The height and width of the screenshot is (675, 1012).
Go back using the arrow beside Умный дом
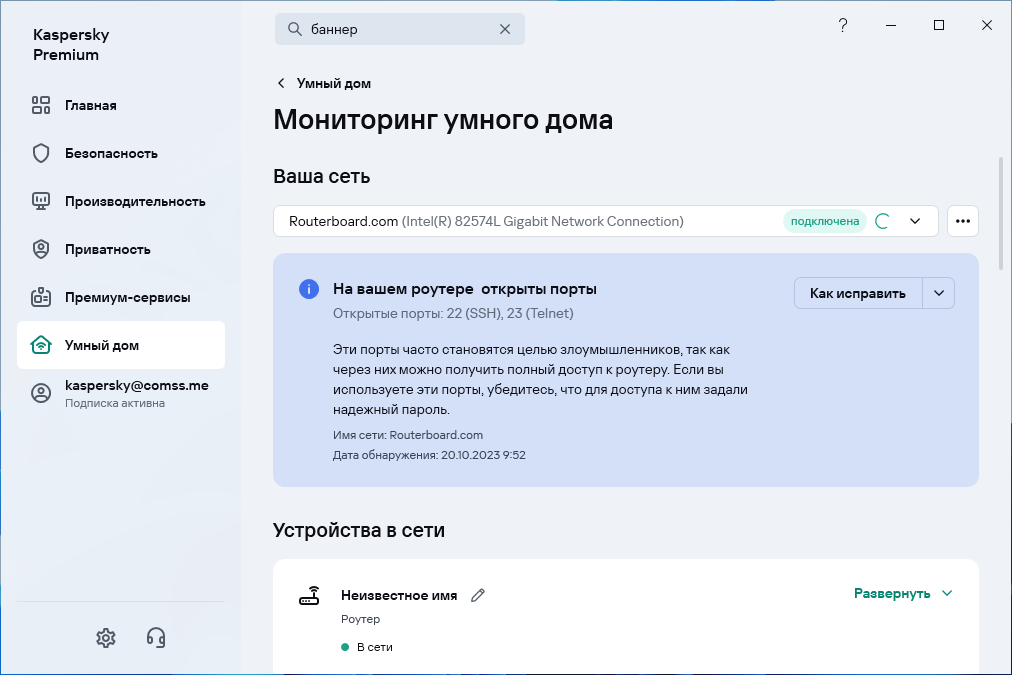281,83
